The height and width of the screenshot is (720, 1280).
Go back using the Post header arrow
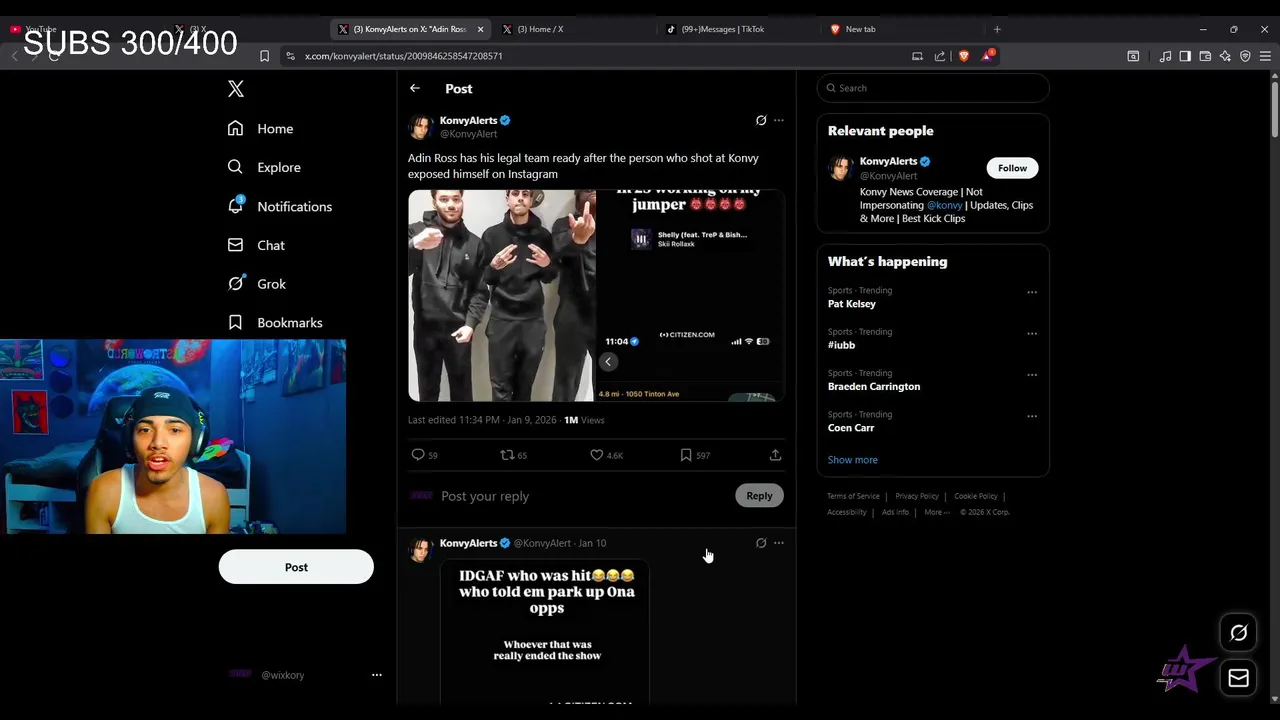tap(415, 88)
